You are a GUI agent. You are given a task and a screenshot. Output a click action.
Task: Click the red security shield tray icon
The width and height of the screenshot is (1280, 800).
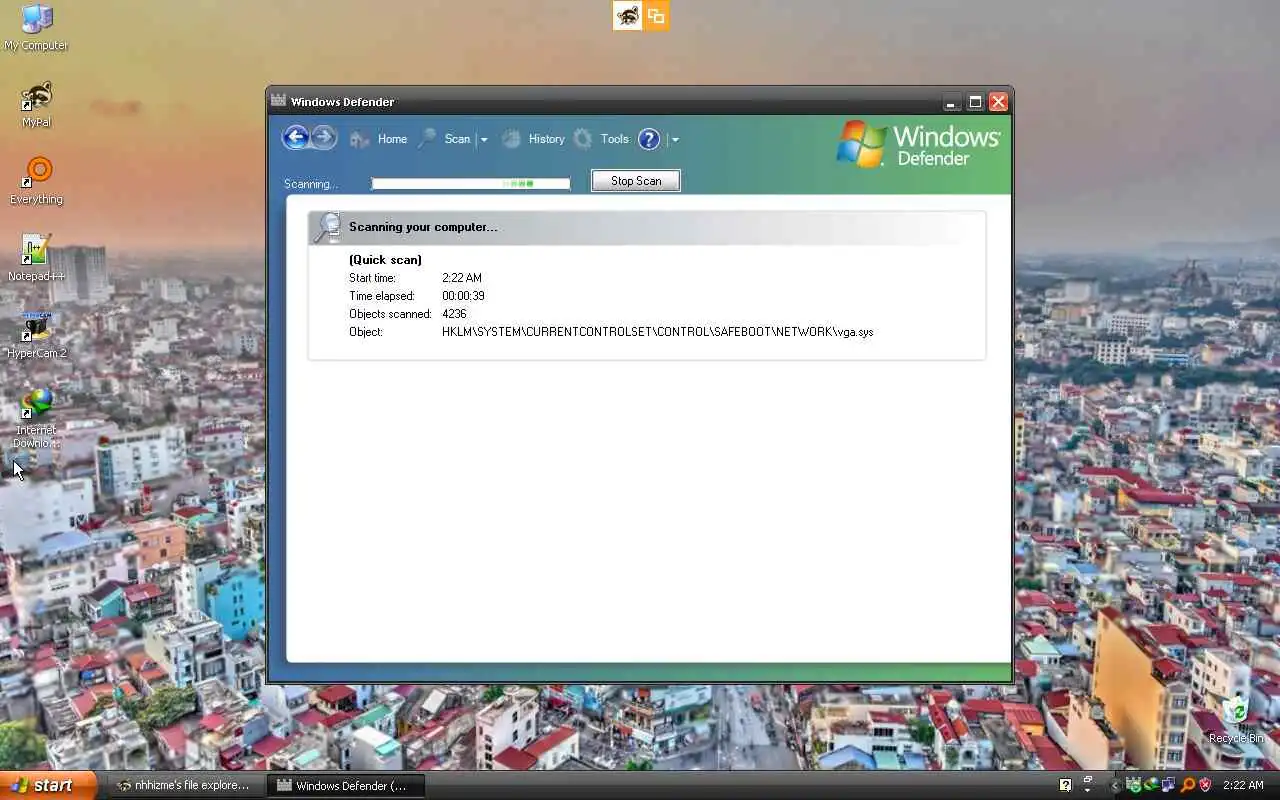click(x=1205, y=785)
